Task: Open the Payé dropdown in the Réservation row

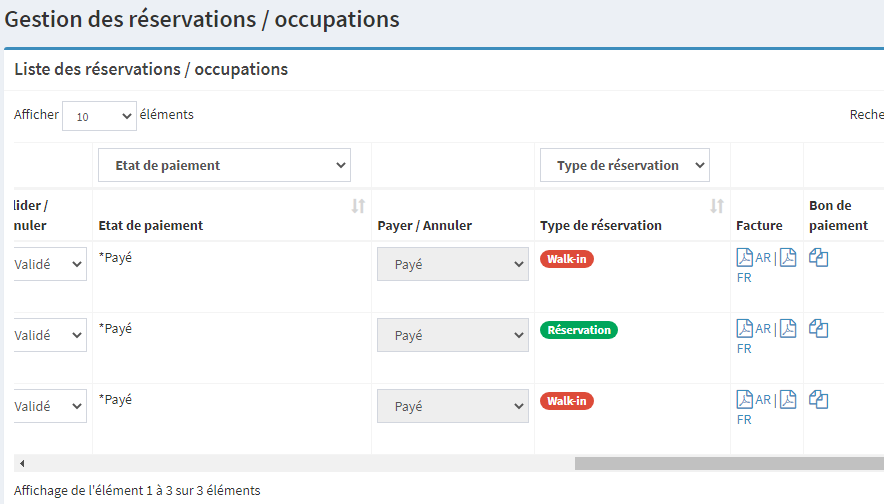Action: (x=452, y=336)
